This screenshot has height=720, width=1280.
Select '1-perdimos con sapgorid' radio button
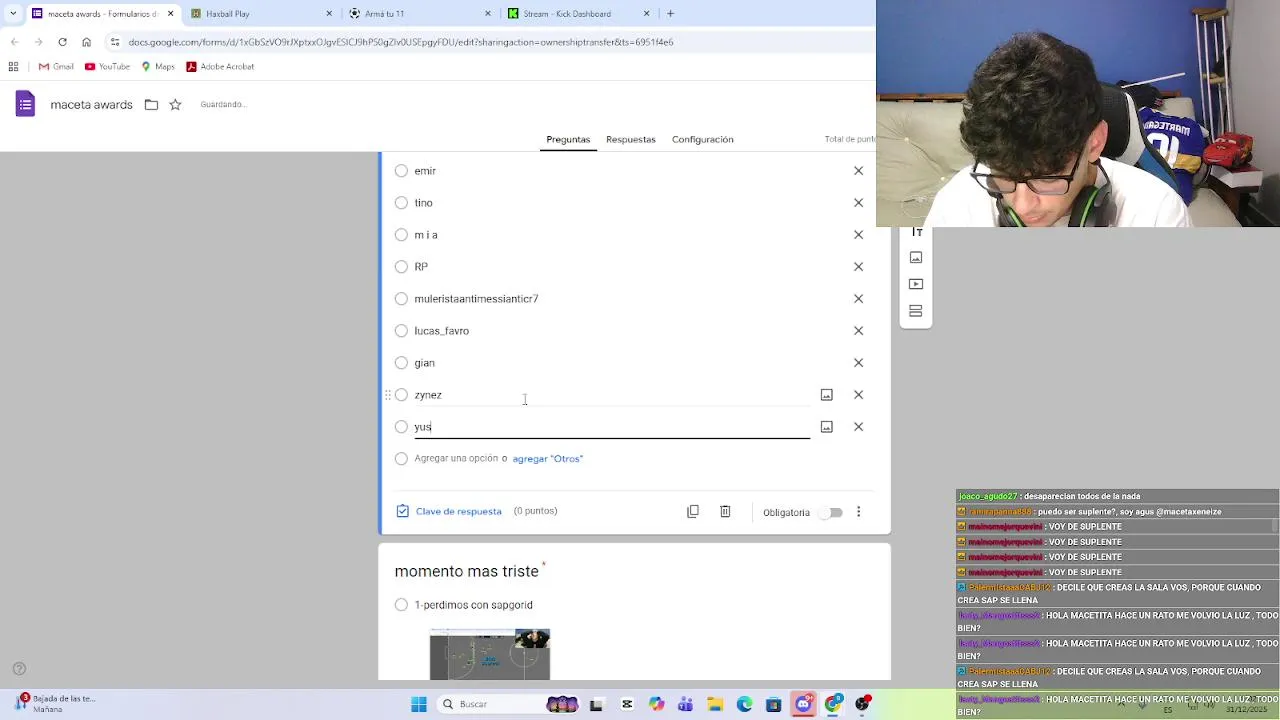point(401,605)
